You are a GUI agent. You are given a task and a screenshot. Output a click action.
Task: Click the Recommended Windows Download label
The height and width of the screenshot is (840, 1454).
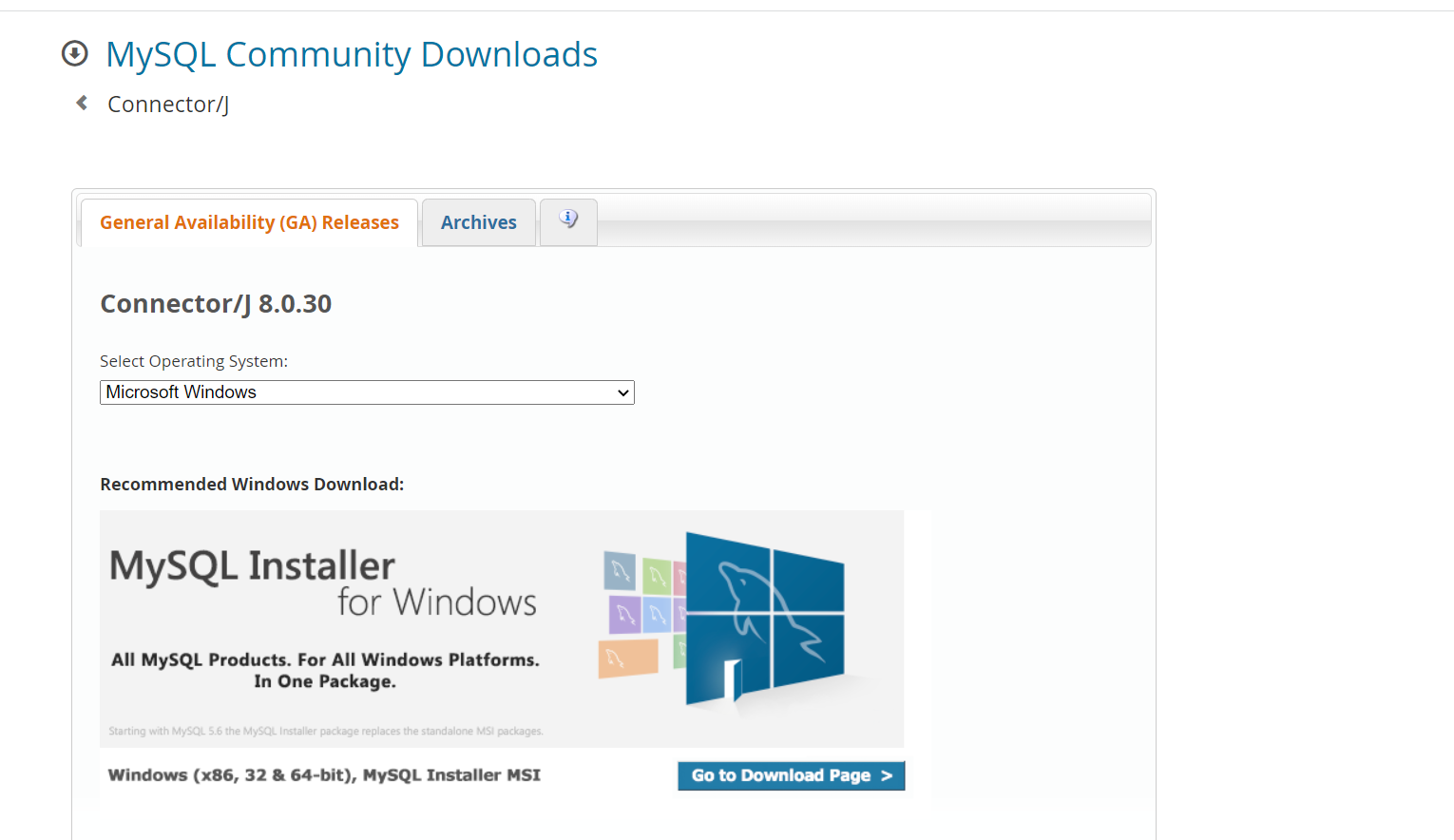click(x=252, y=485)
